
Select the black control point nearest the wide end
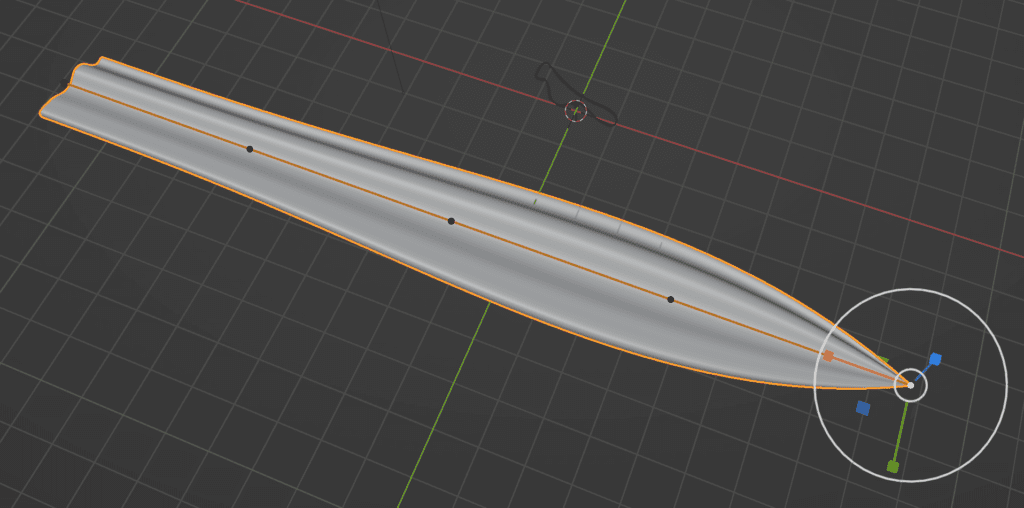pos(249,149)
